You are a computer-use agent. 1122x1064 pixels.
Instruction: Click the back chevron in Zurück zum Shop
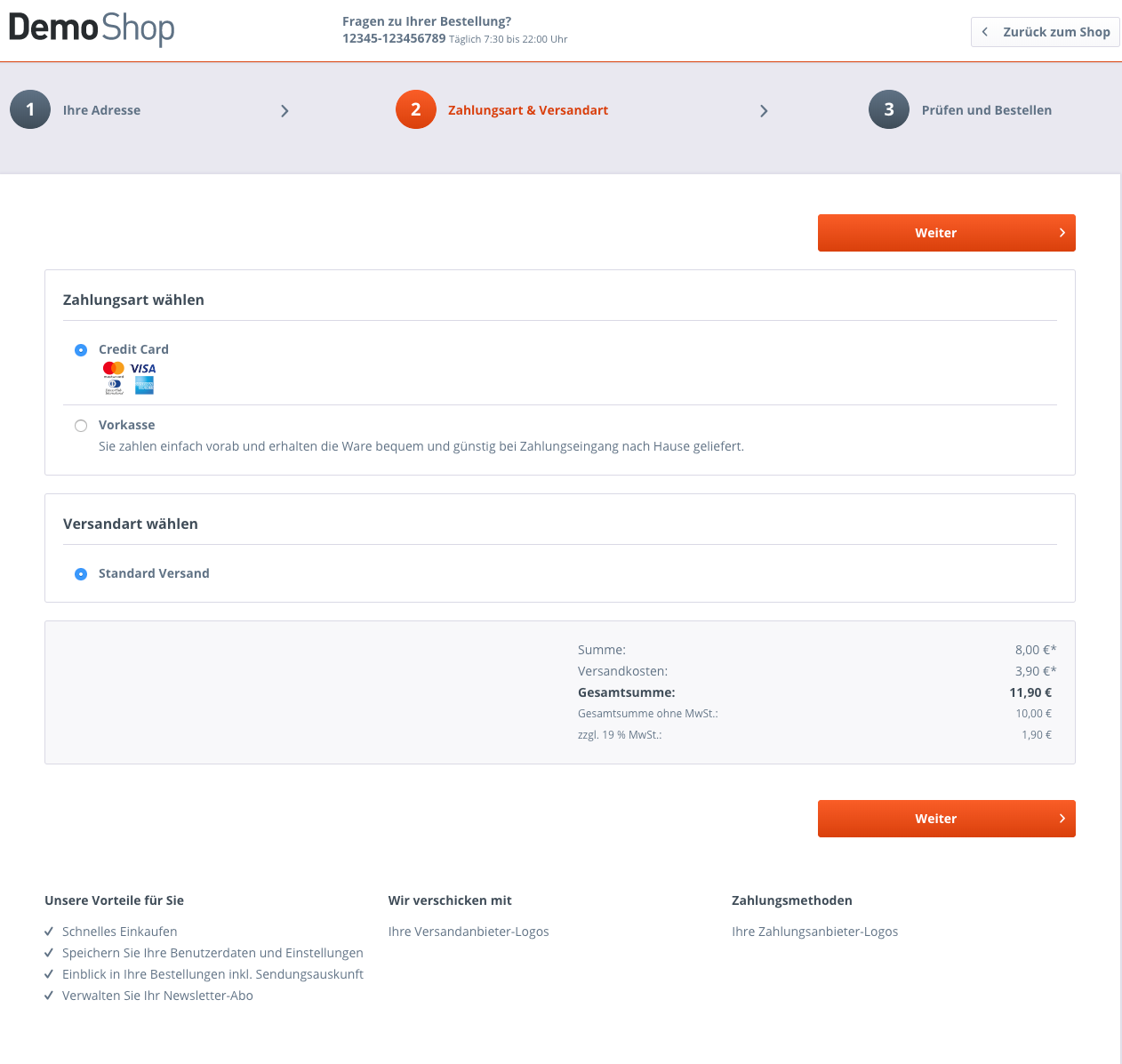click(985, 32)
